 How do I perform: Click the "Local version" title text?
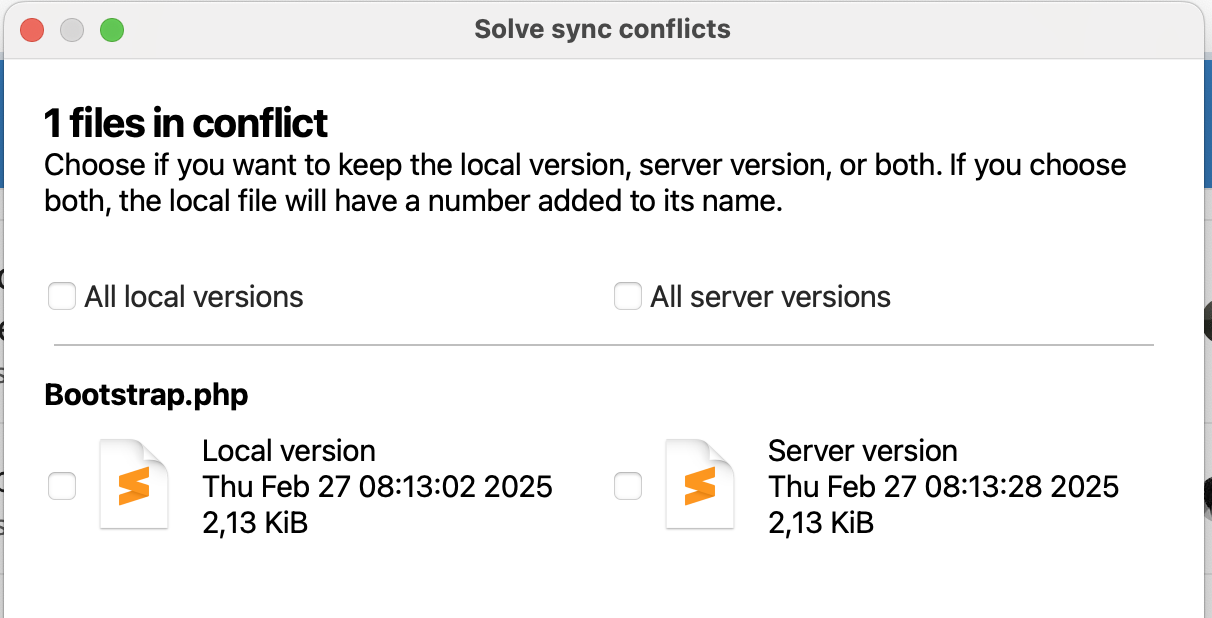[x=289, y=451]
